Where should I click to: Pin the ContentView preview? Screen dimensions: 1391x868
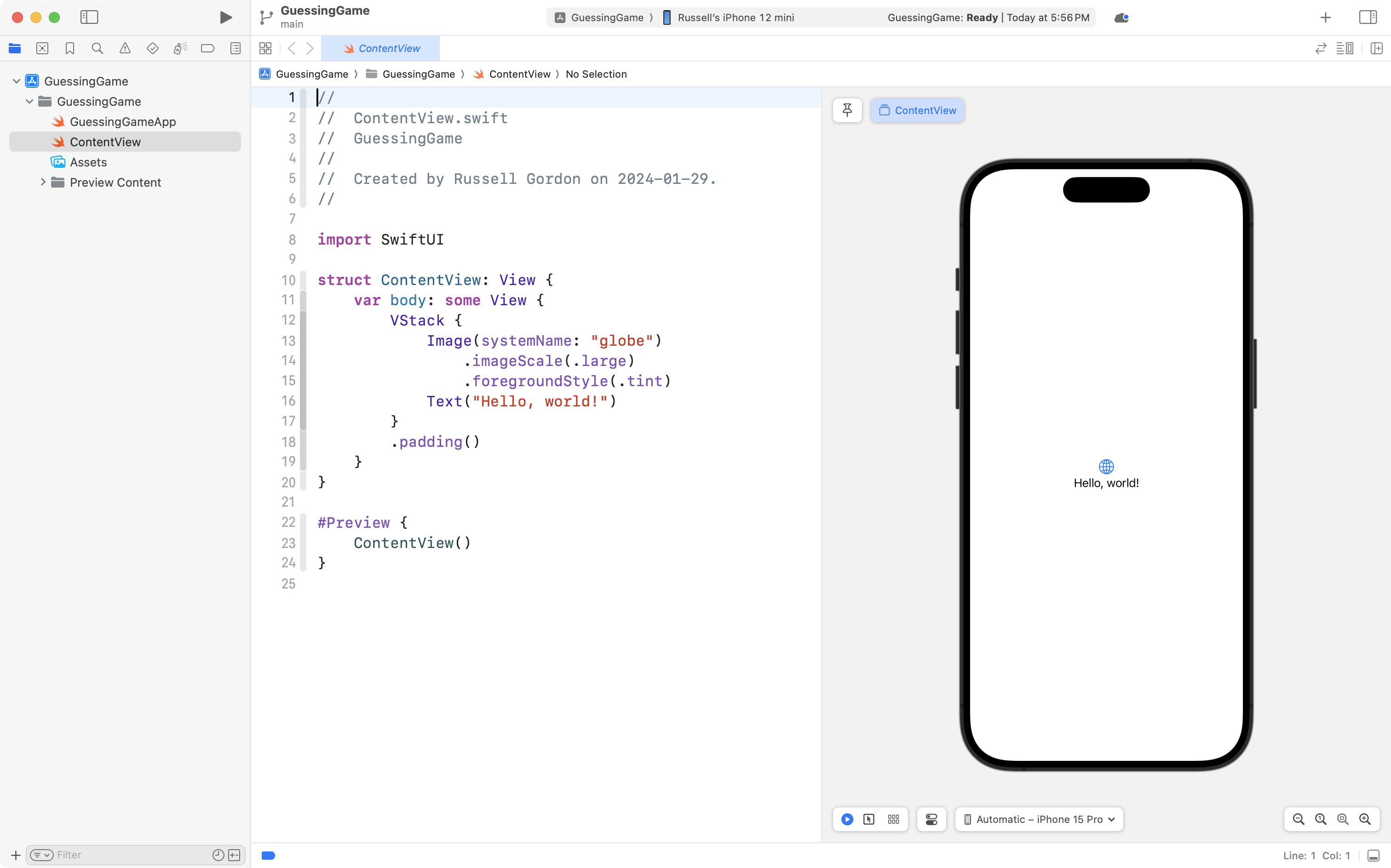coord(847,110)
